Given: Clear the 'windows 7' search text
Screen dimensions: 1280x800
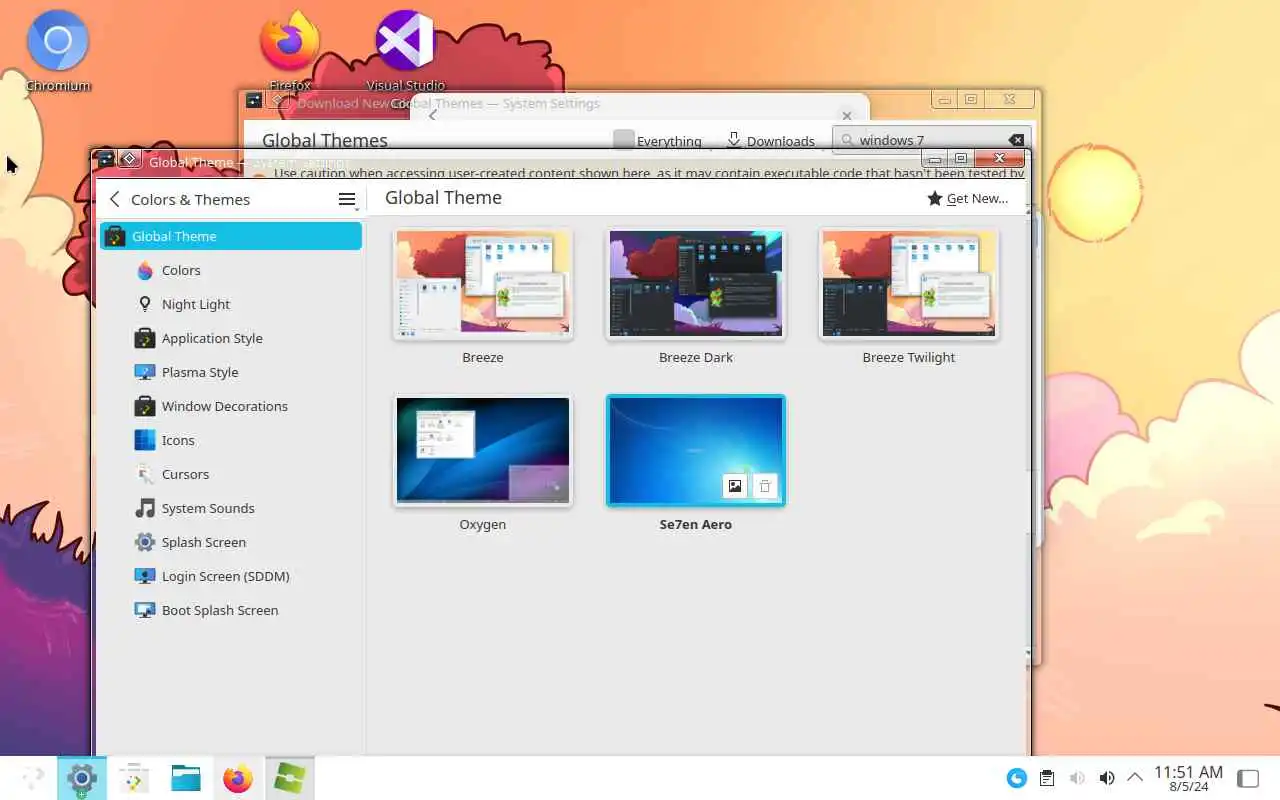Looking at the screenshot, I should [1016, 140].
